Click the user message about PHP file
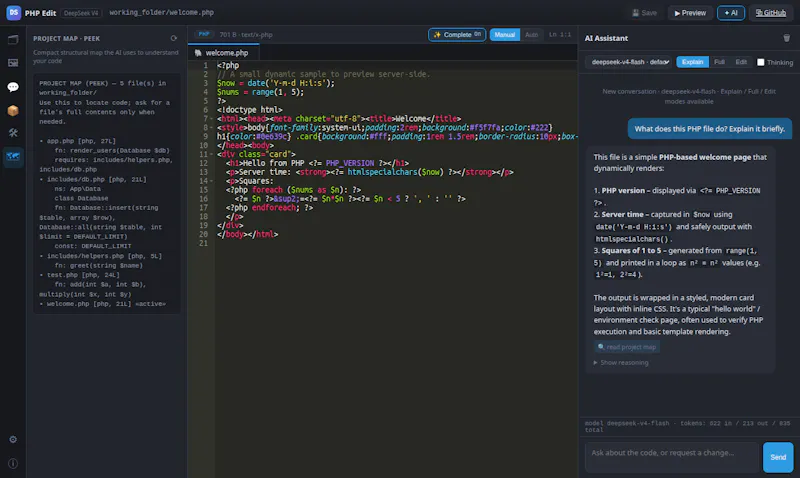This screenshot has width=800, height=478. click(709, 129)
